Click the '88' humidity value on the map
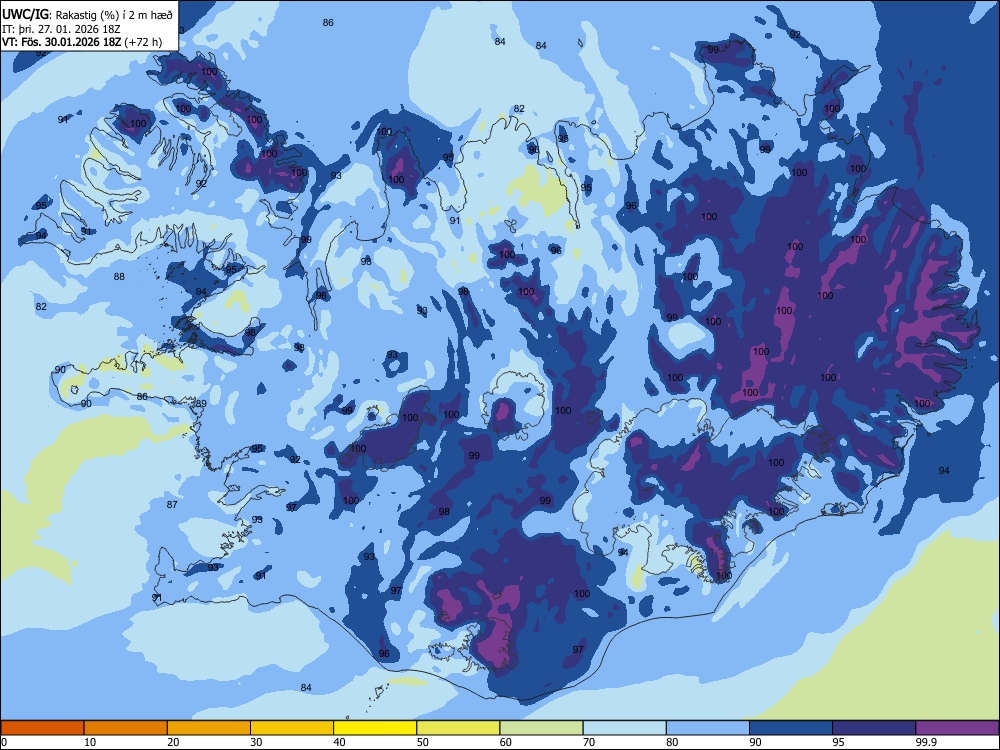The image size is (1000, 750). pos(119,277)
